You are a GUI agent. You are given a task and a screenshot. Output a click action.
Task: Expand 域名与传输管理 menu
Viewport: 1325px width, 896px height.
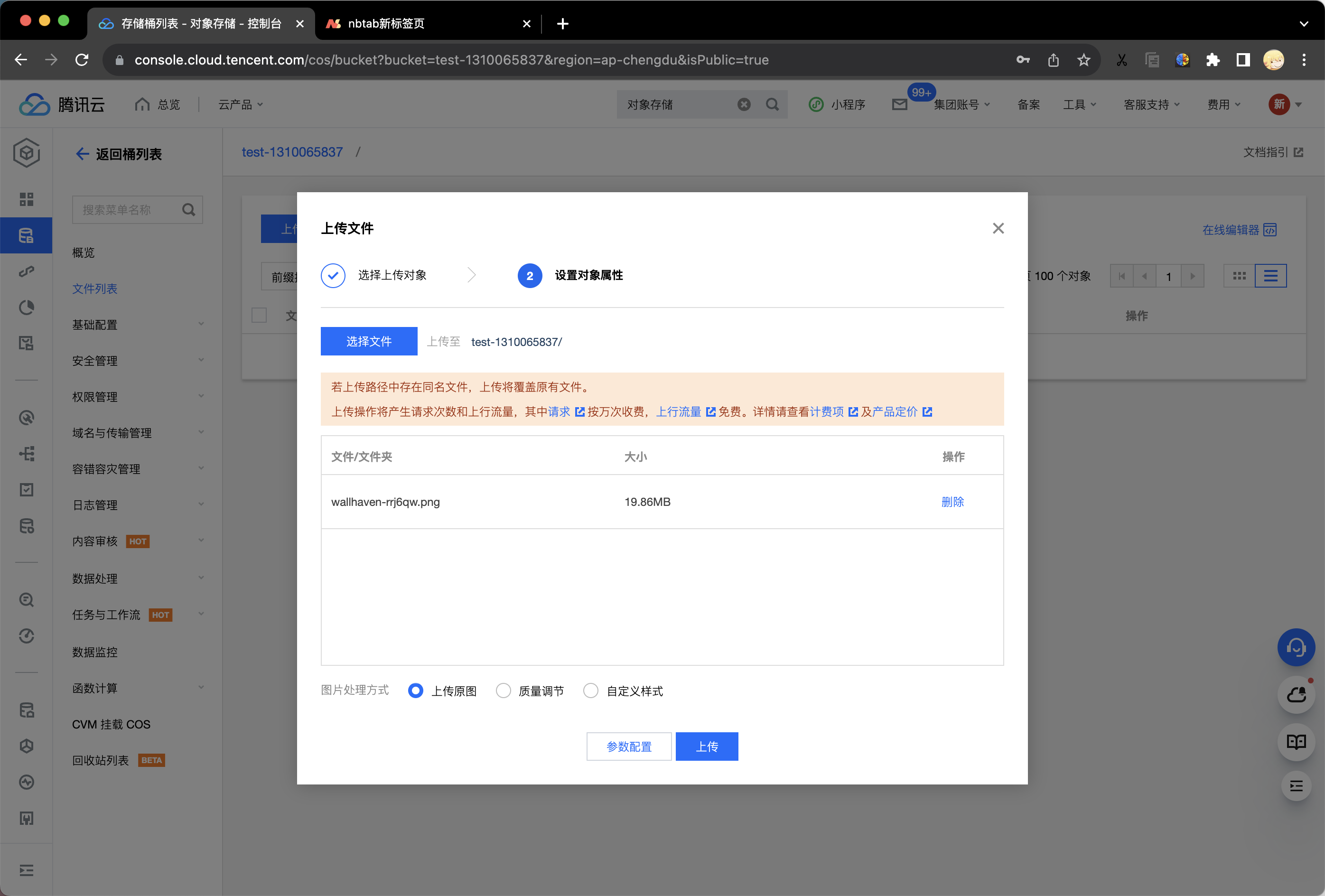(x=138, y=433)
